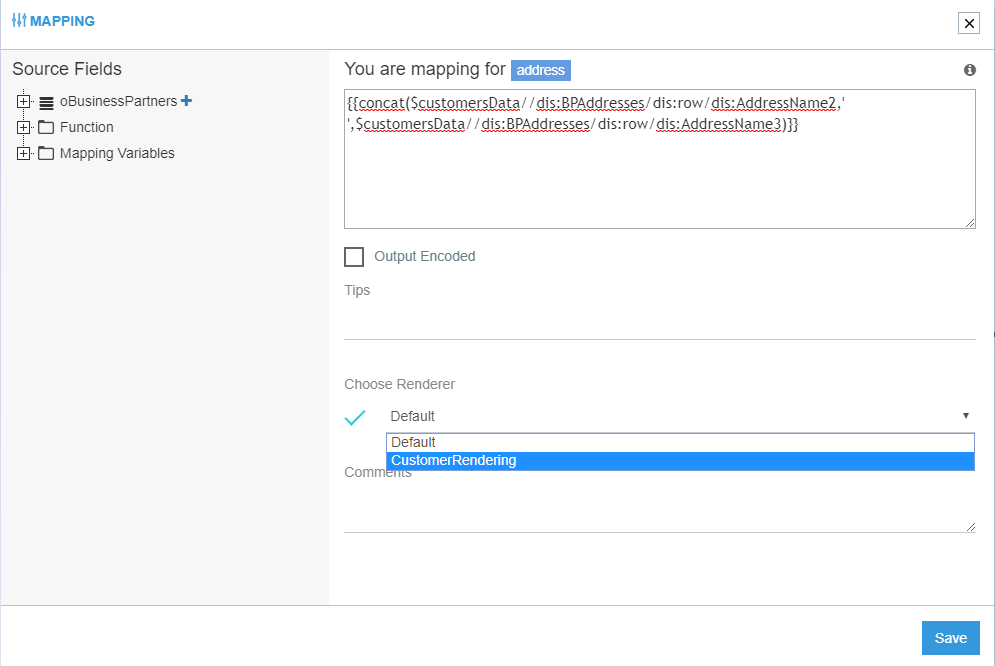Click the info icon above the expression box
Screen dimensions: 995x666
point(969,70)
